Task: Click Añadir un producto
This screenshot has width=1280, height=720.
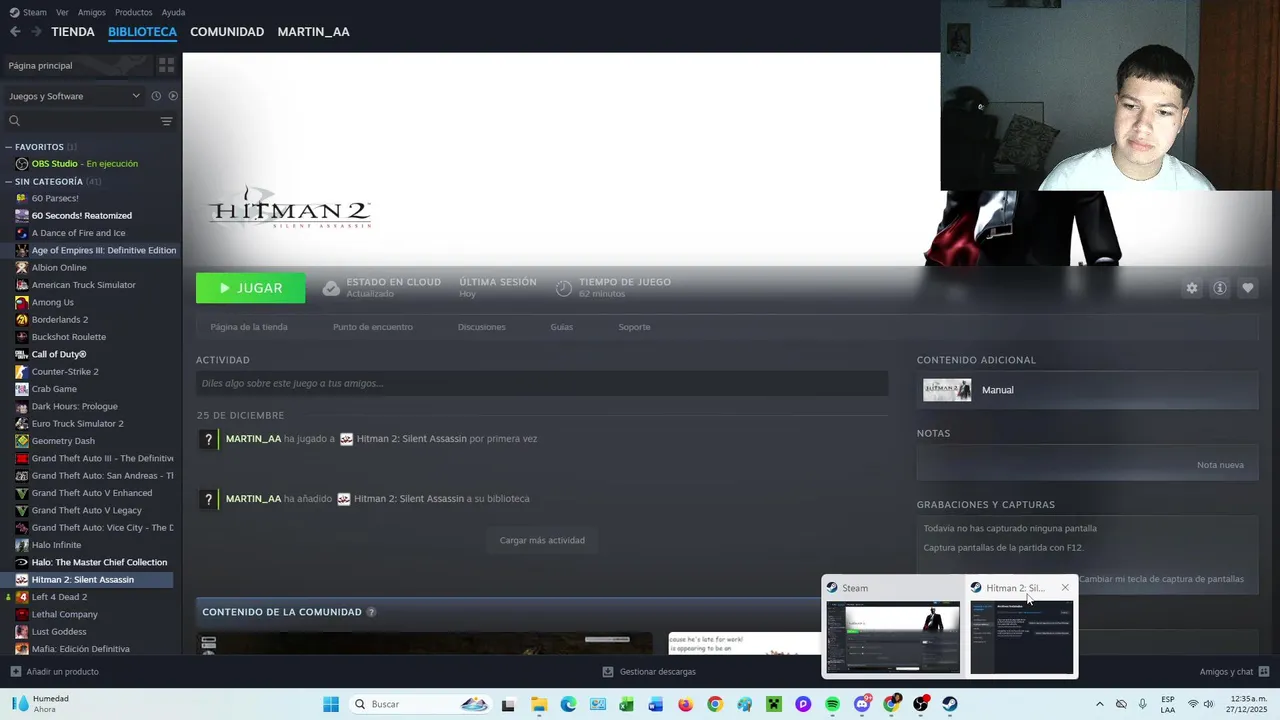Action: pos(54,672)
